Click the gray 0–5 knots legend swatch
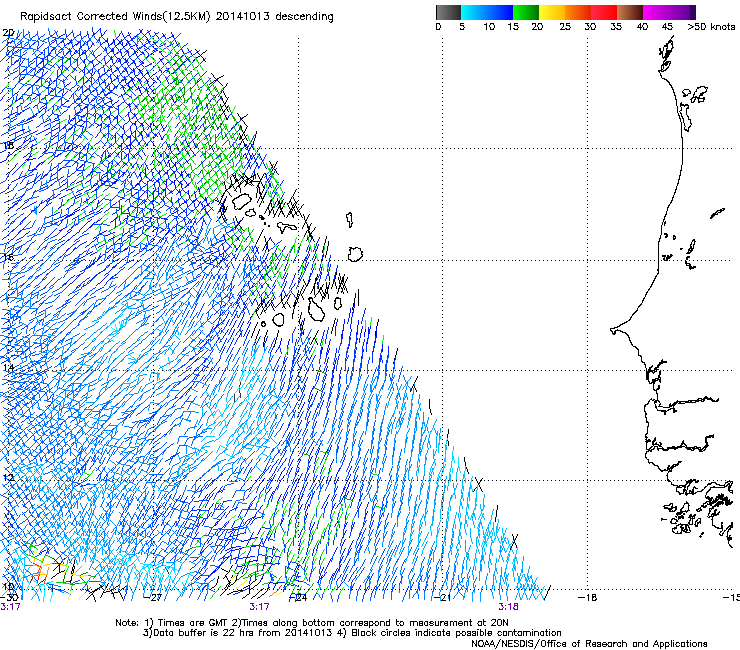The height and width of the screenshot is (650, 740). point(448,12)
